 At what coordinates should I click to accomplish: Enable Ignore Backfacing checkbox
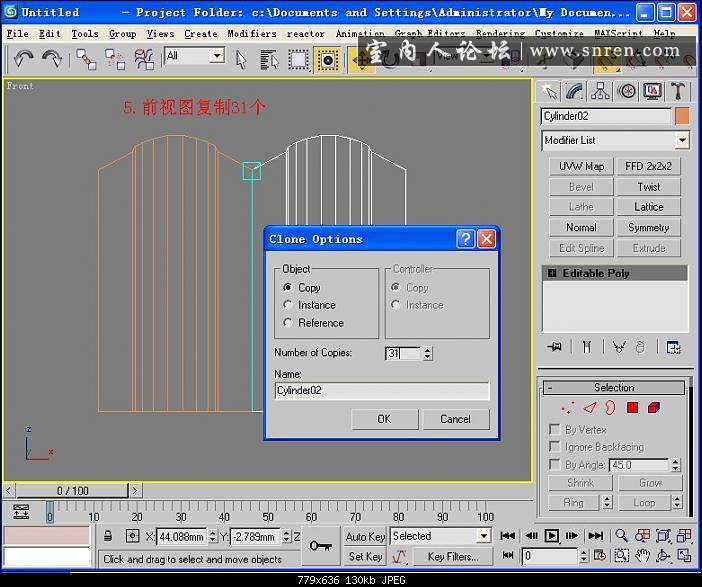tap(554, 447)
